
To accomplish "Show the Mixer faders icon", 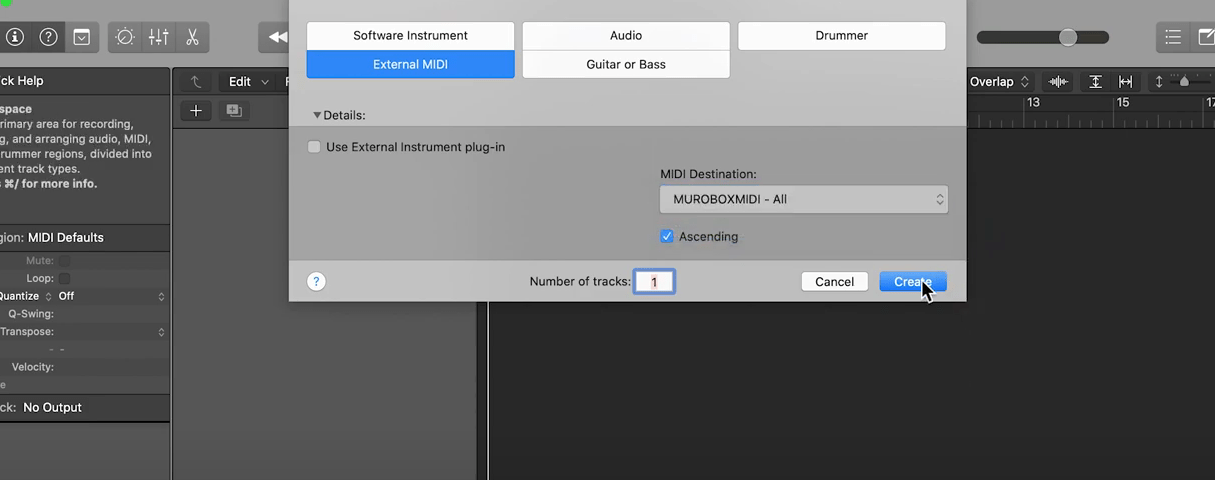I will point(159,37).
